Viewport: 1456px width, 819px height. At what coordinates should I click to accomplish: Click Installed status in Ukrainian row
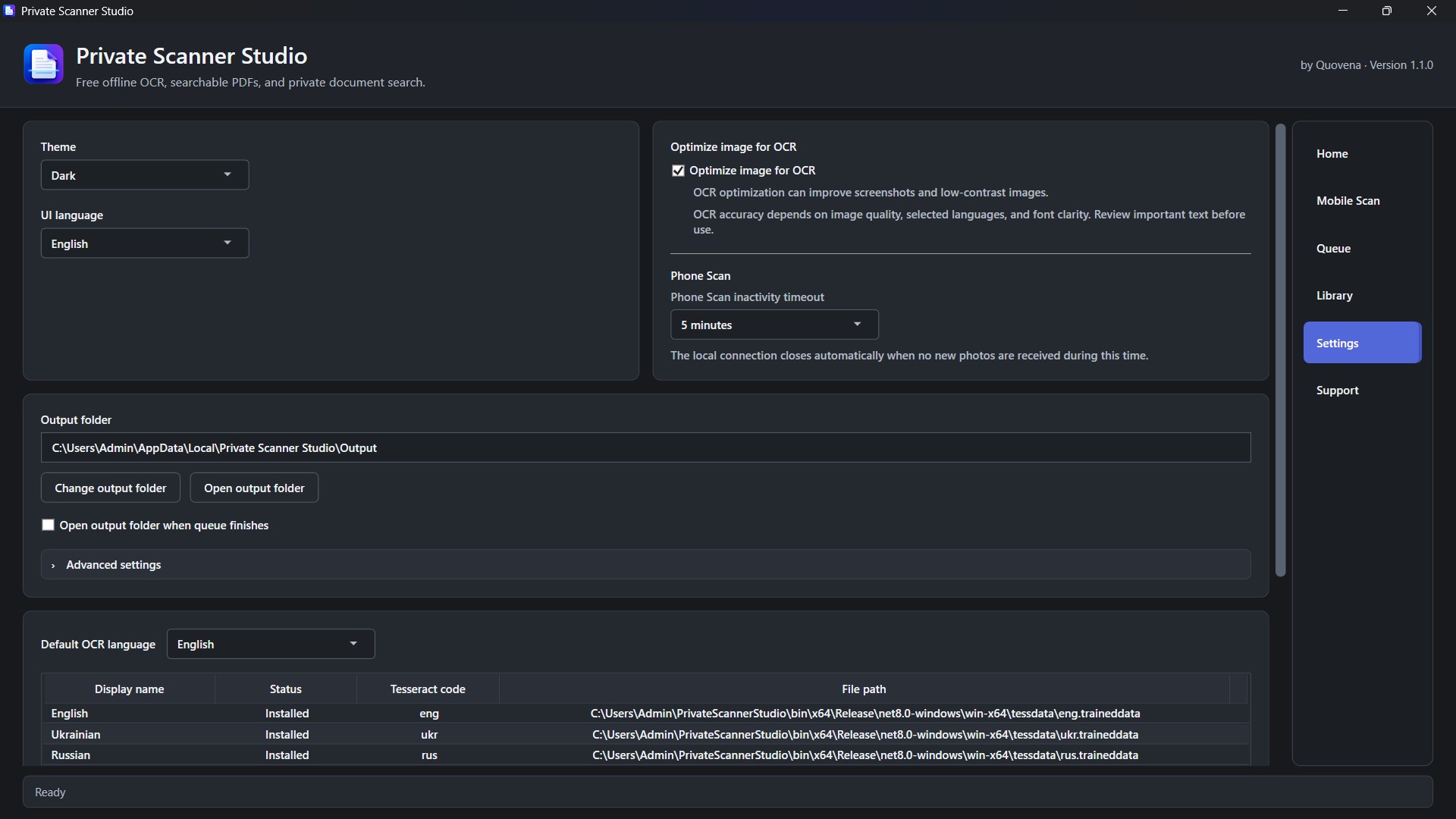tap(287, 734)
